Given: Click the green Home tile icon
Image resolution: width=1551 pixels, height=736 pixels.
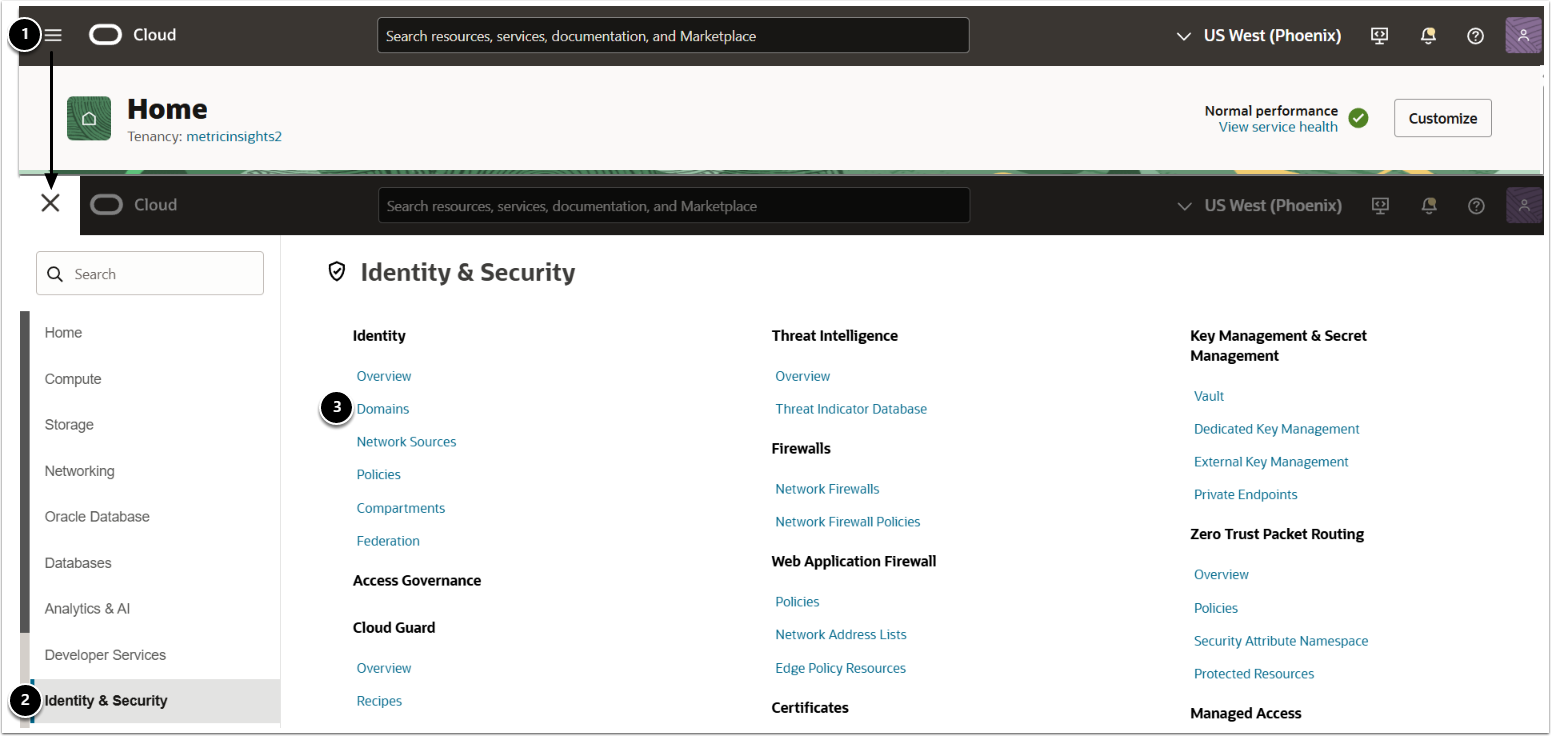Looking at the screenshot, I should coord(89,118).
